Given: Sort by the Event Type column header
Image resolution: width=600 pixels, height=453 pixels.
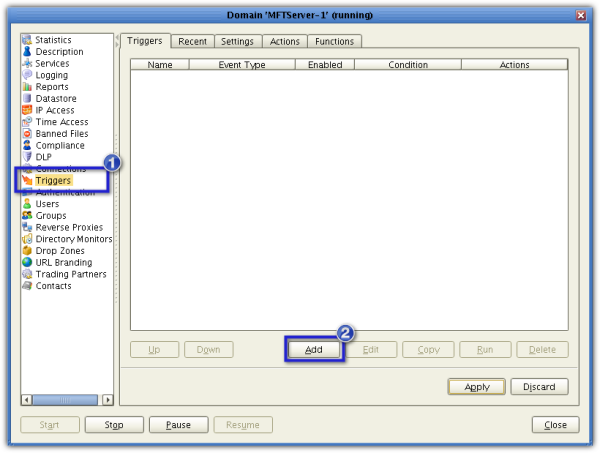Looking at the screenshot, I should coord(242,64).
